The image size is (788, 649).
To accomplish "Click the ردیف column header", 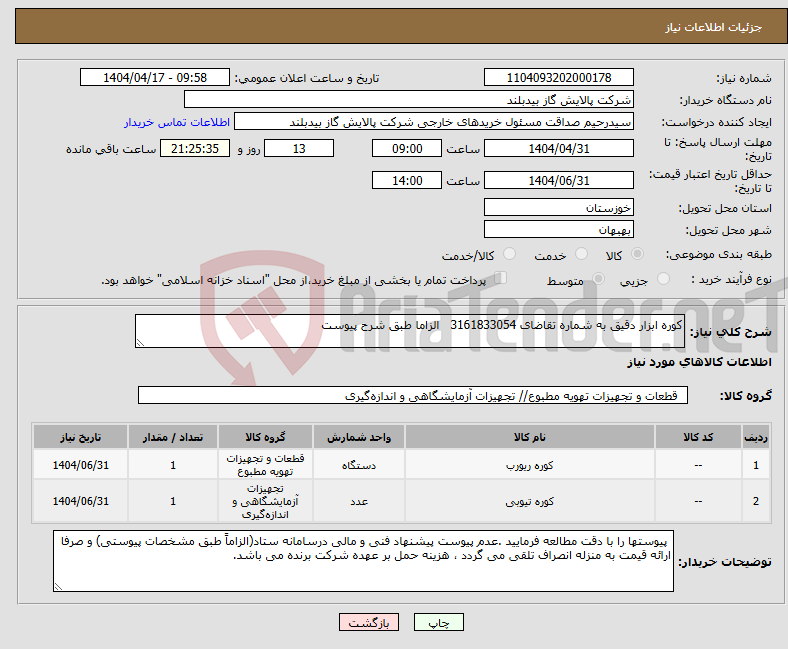I will click(x=756, y=437).
